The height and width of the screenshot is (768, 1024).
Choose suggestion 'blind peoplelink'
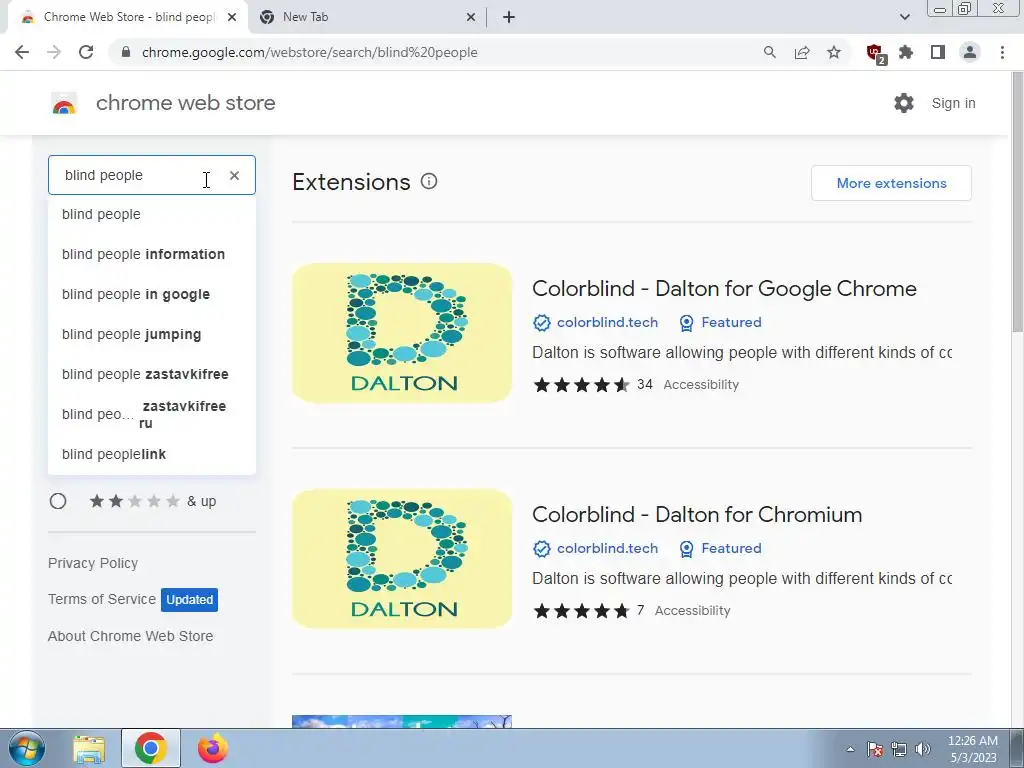pyautogui.click(x=152, y=454)
